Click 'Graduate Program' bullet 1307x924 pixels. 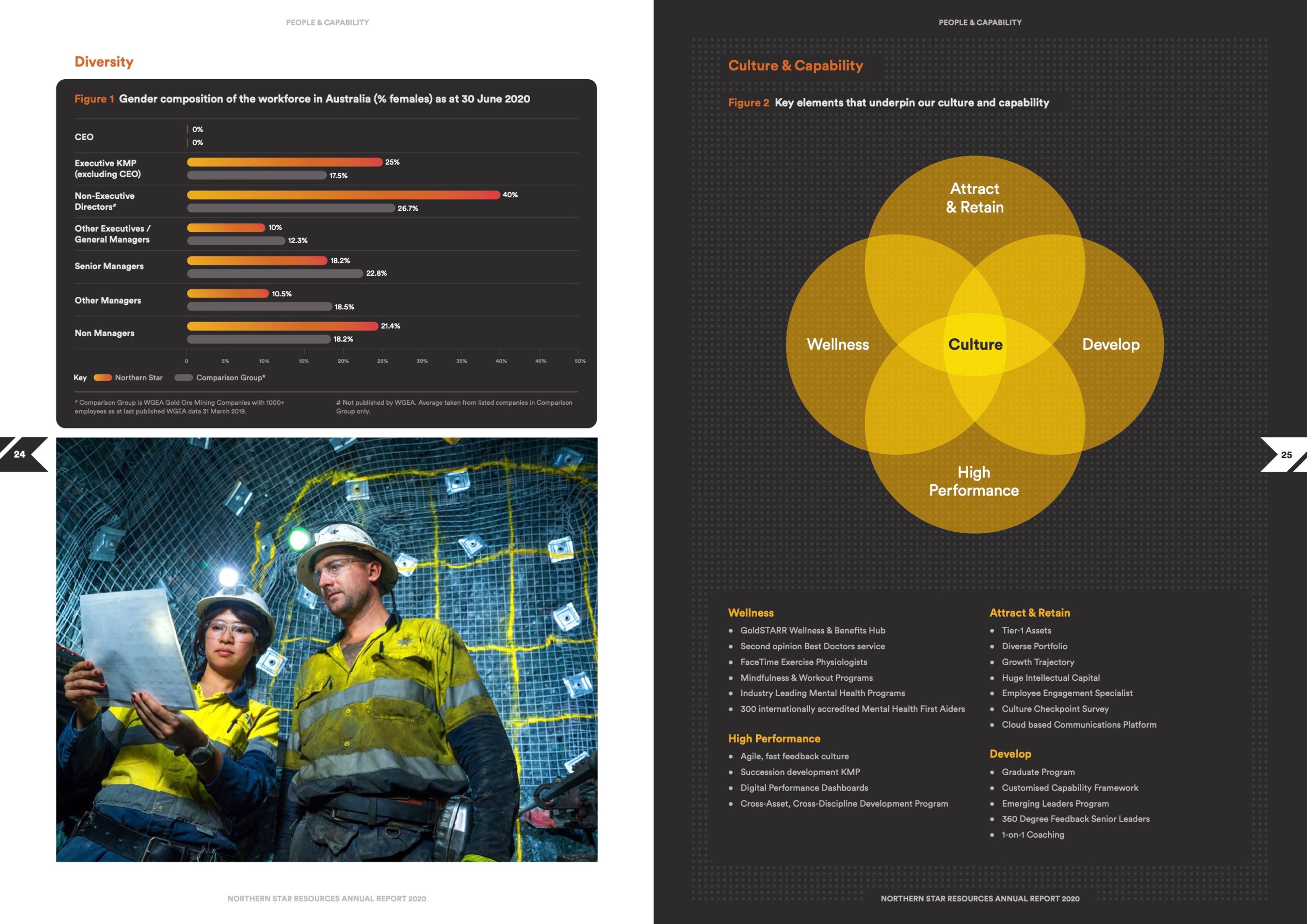(1038, 773)
